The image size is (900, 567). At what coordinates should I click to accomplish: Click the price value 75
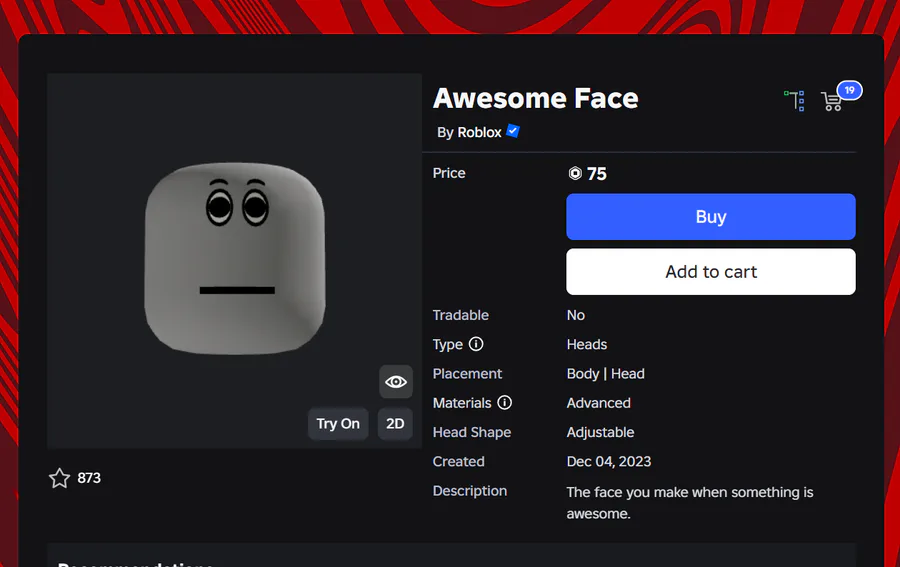click(597, 174)
